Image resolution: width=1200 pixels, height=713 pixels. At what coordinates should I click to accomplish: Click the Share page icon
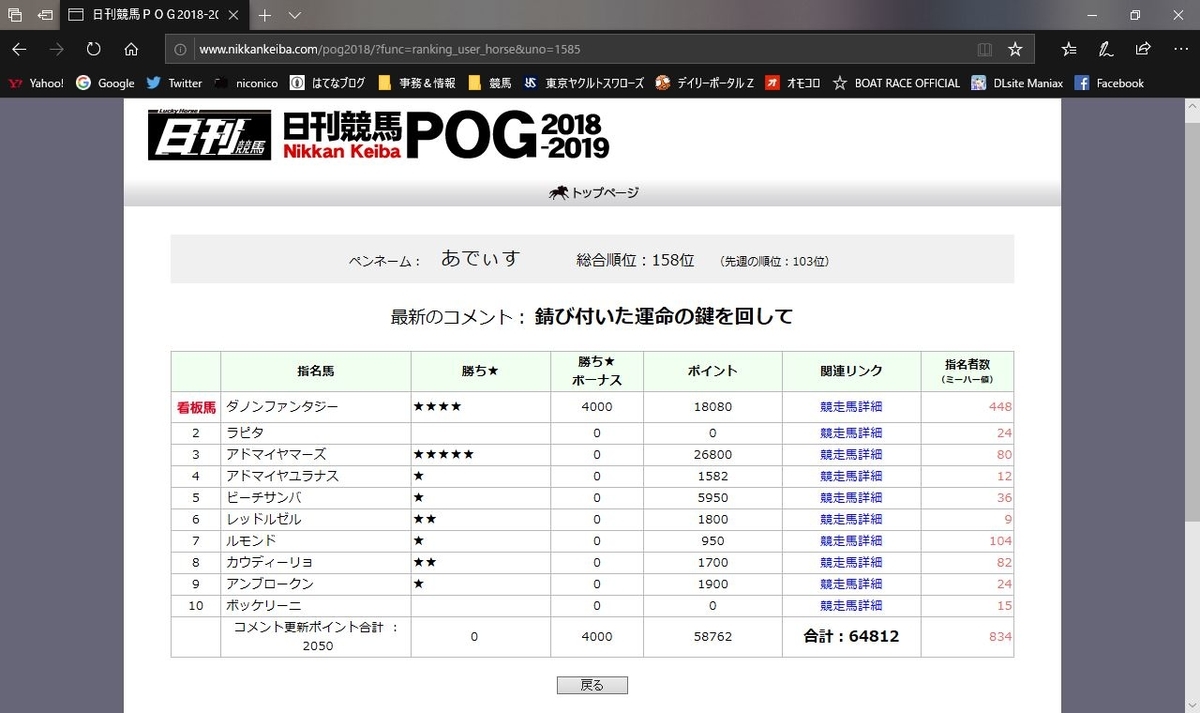(1143, 49)
